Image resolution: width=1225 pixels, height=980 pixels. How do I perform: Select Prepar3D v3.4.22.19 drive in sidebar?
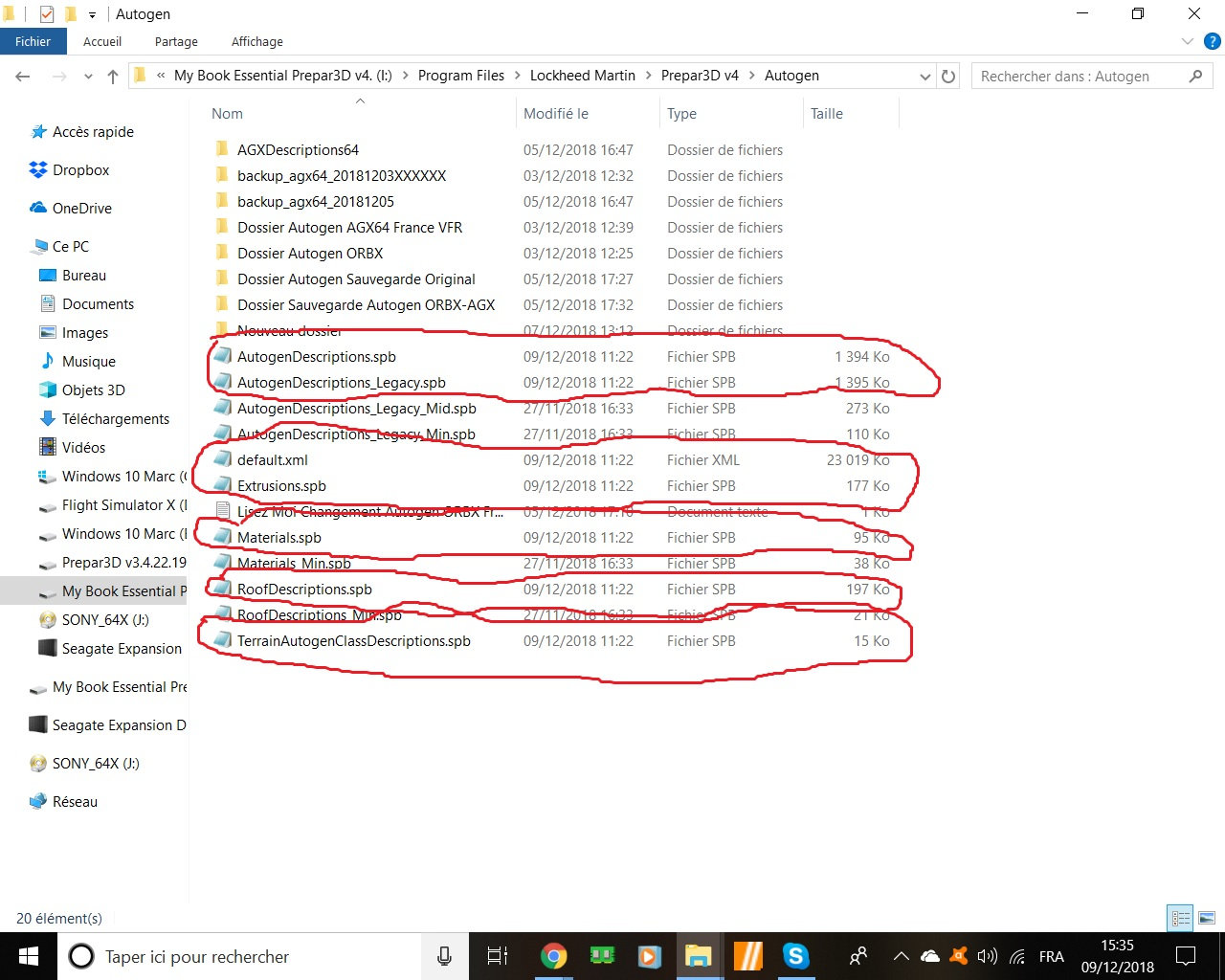pos(124,563)
